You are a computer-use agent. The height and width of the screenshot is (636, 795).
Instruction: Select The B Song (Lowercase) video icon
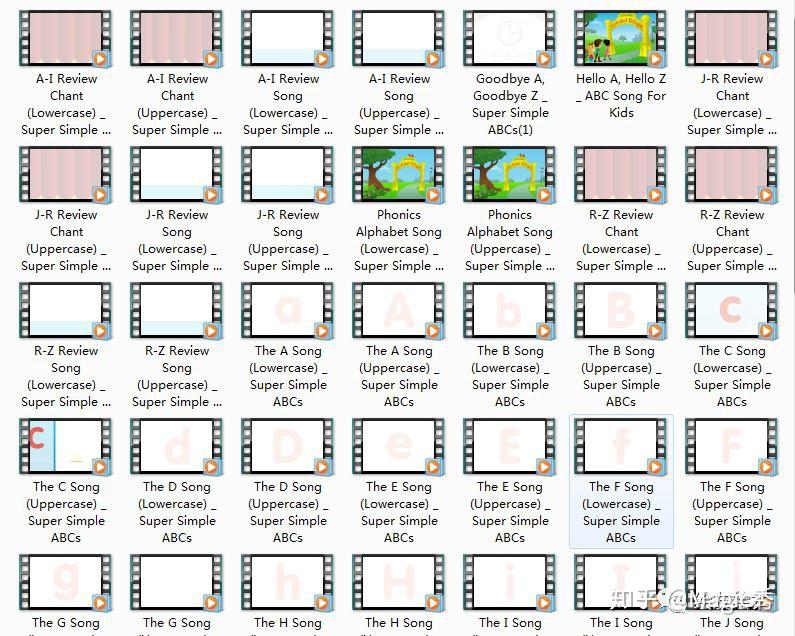click(x=510, y=310)
